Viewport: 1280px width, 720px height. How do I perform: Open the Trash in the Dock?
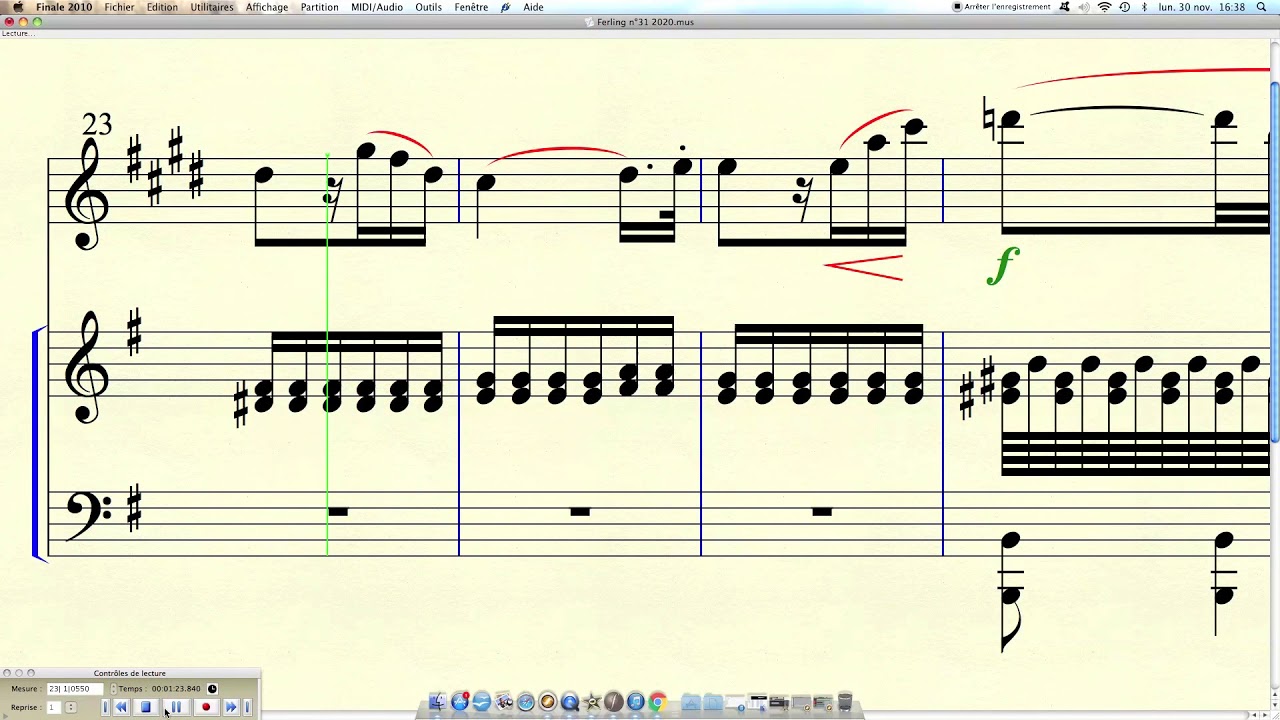(x=846, y=701)
